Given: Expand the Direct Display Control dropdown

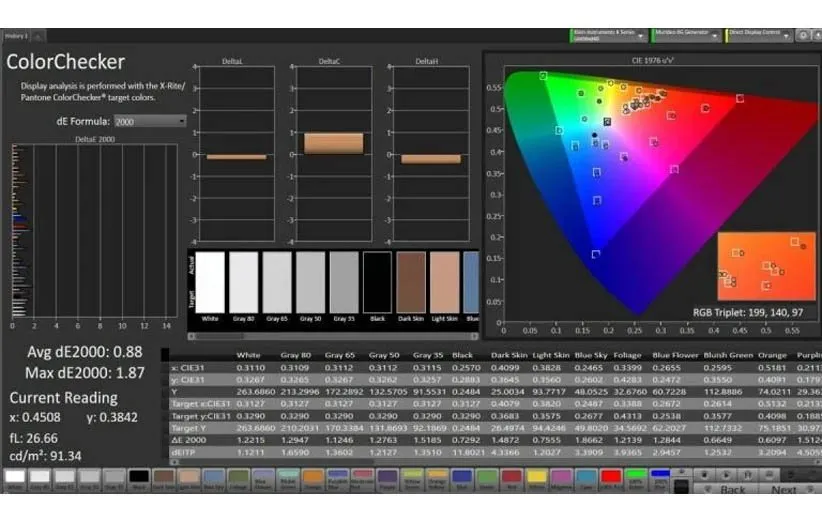Looking at the screenshot, I should (787, 35).
